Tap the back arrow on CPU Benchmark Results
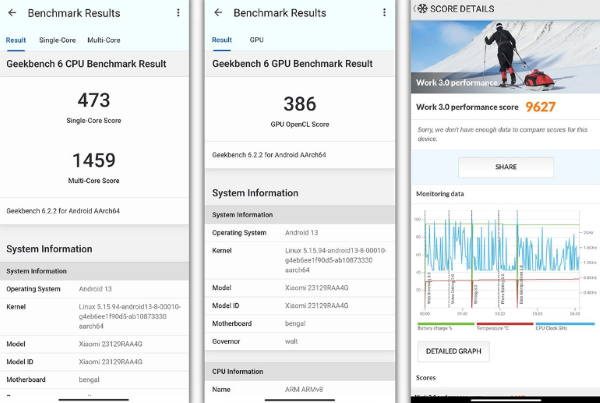600x403 pixels. pyautogui.click(x=12, y=13)
